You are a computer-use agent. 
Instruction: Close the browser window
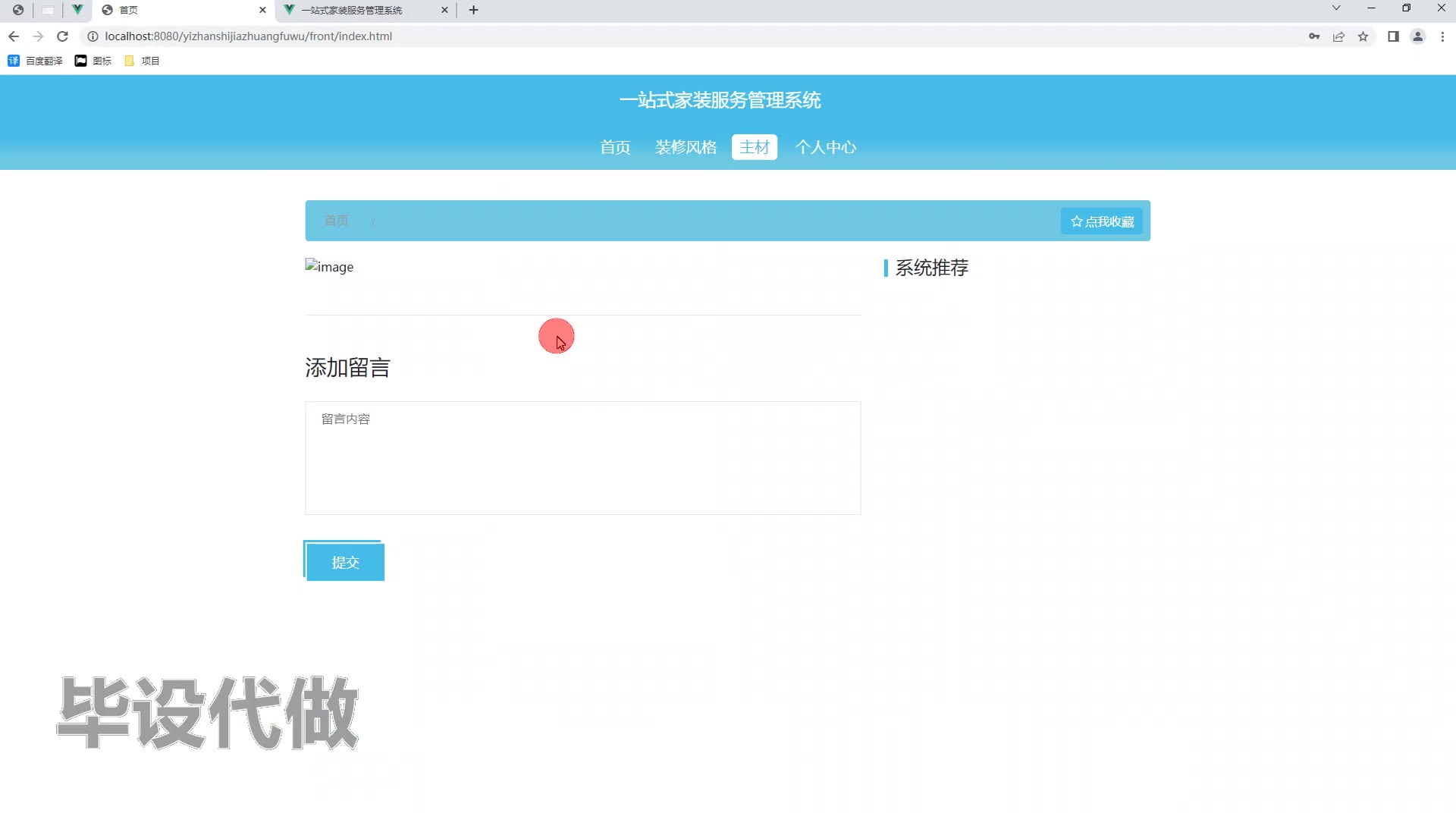tap(1441, 8)
